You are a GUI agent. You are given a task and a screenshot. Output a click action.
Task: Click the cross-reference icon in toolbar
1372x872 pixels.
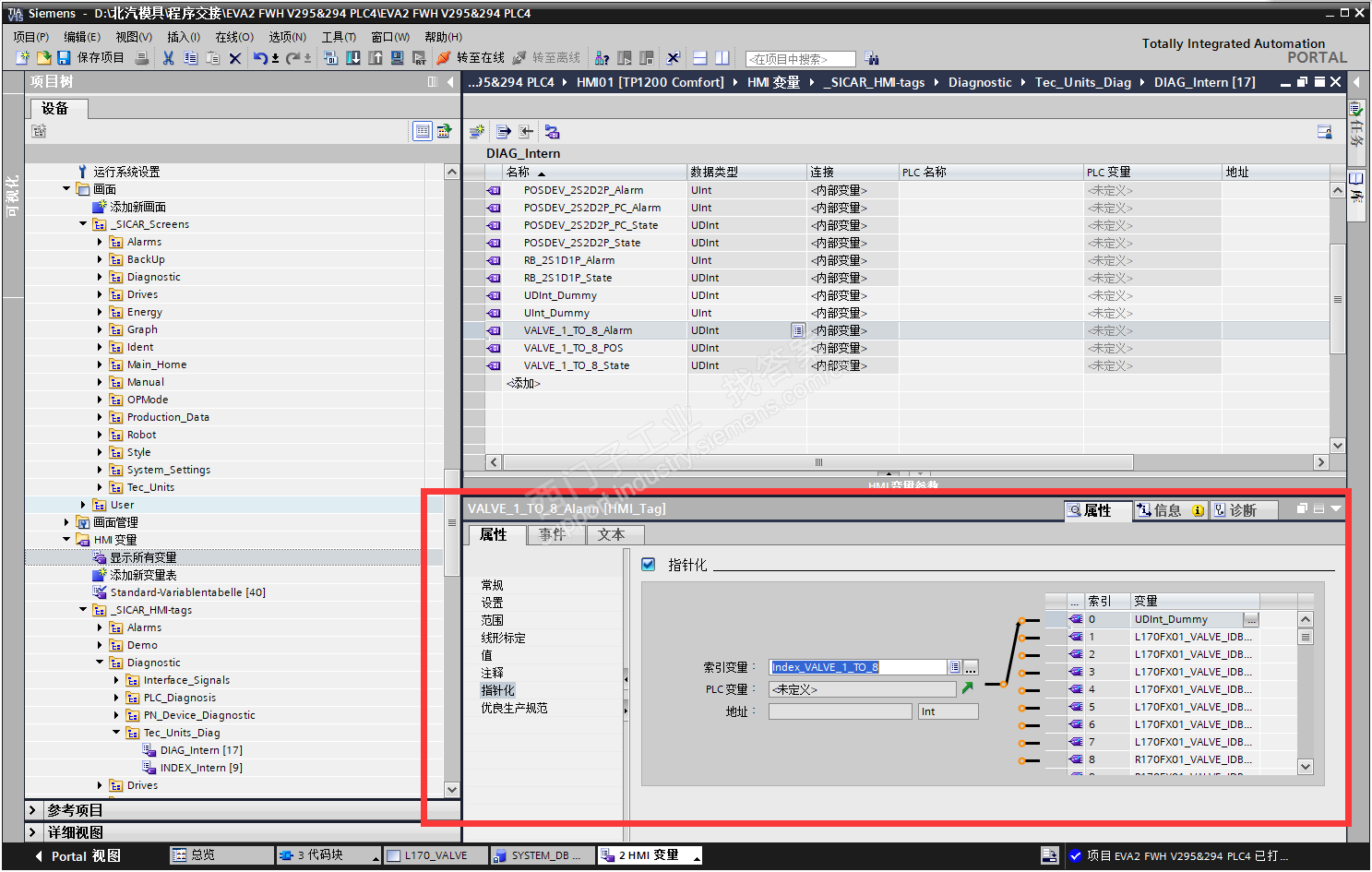[x=674, y=58]
